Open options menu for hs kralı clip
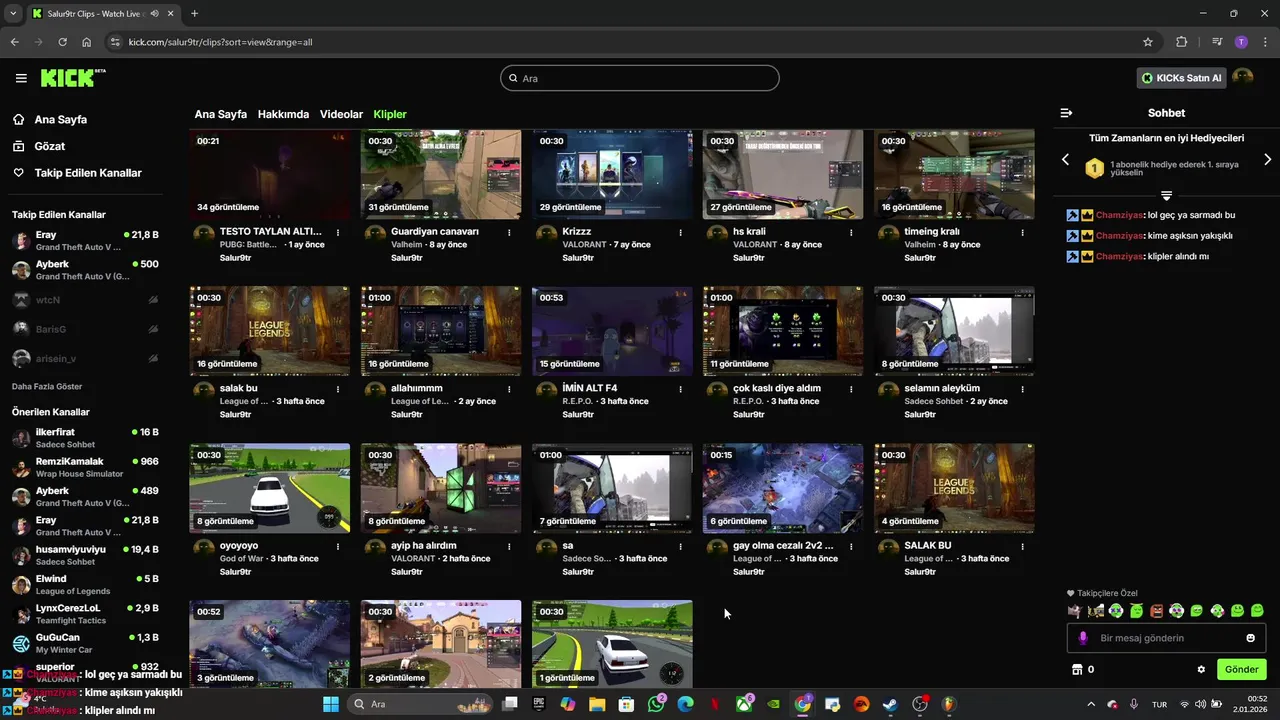 pyautogui.click(x=851, y=232)
